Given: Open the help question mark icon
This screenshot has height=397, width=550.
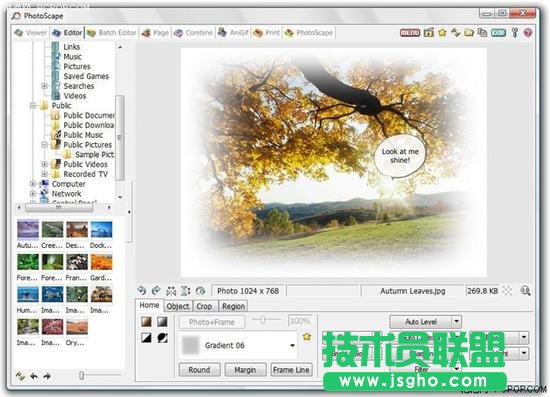Looking at the screenshot, I should [528, 33].
